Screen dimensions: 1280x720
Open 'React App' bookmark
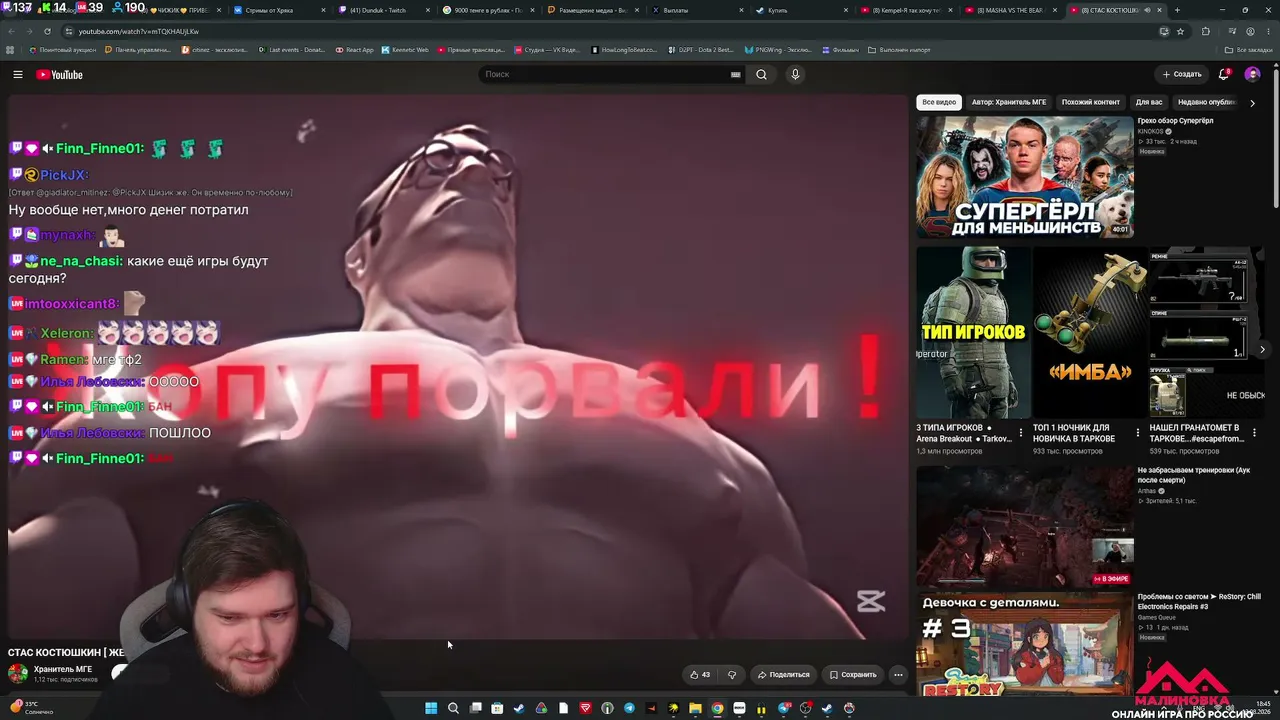click(354, 49)
